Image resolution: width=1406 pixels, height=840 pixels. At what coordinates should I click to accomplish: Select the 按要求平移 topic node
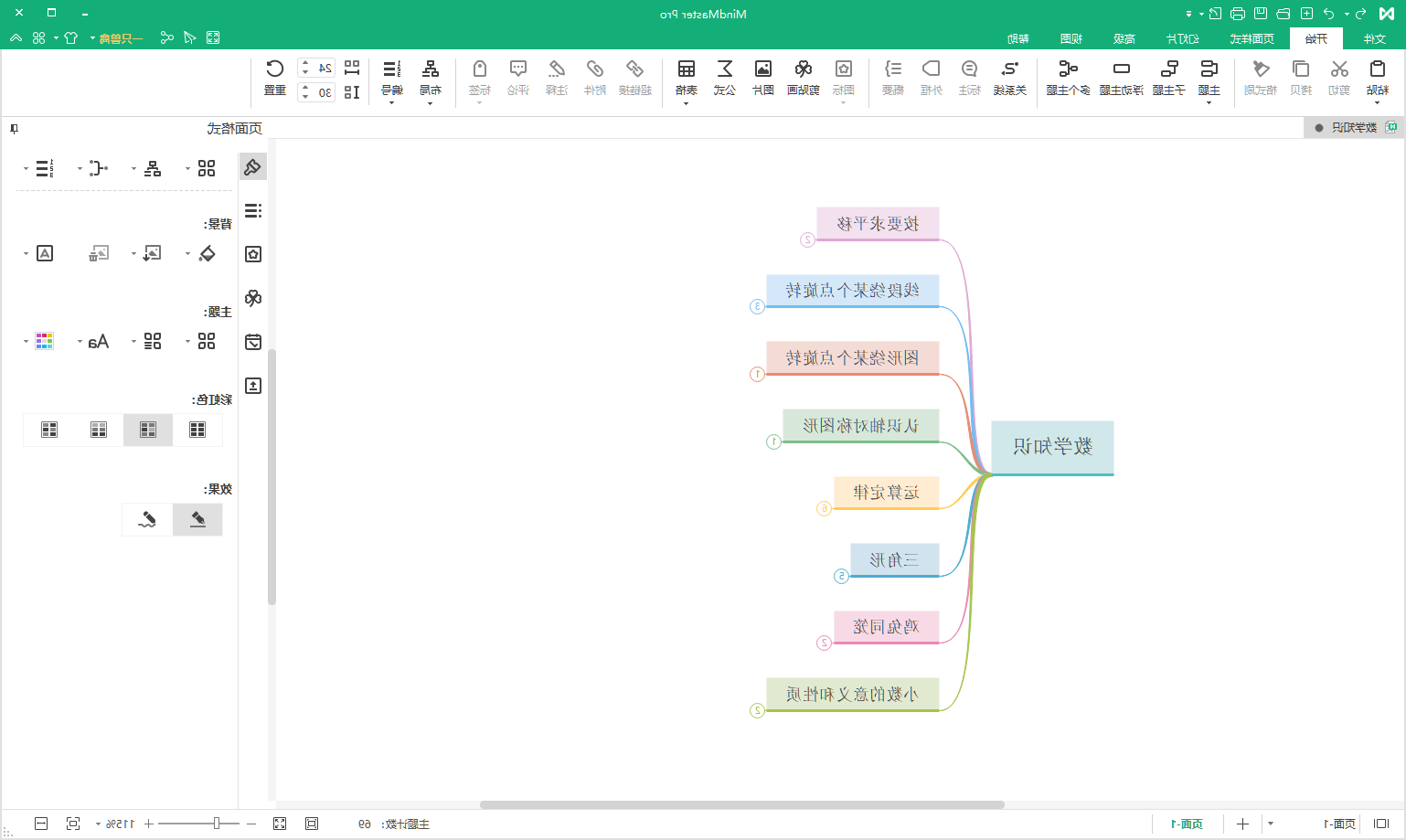click(x=878, y=224)
